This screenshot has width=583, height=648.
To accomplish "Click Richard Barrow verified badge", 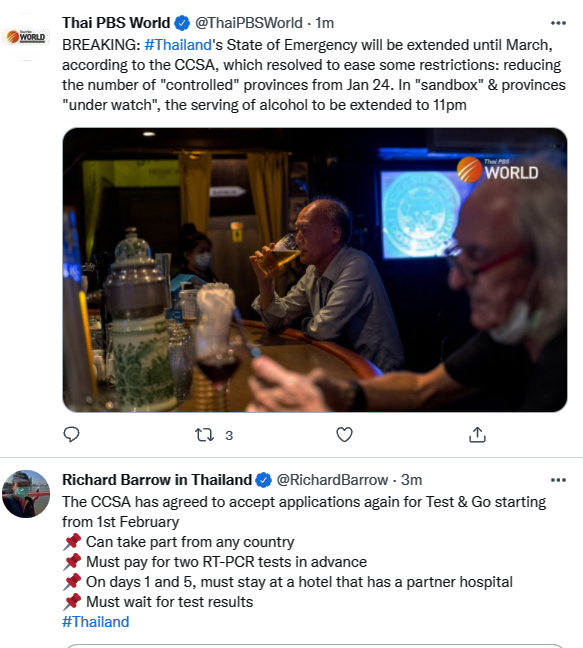I will pos(264,480).
